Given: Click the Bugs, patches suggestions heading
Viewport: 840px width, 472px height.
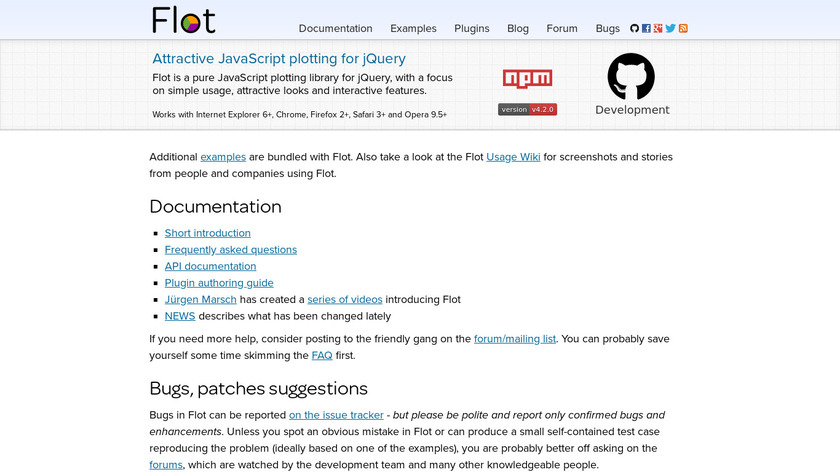Looking at the screenshot, I should 258,388.
